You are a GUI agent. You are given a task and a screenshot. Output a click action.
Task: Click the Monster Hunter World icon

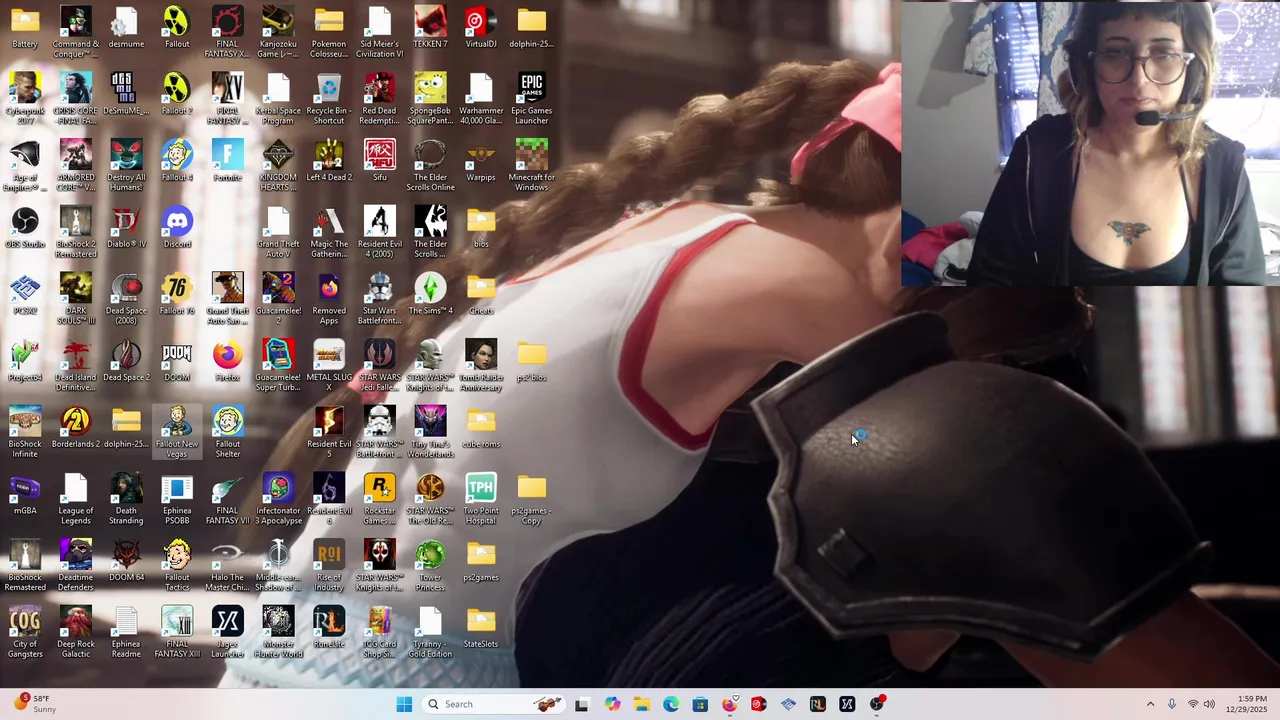click(278, 632)
